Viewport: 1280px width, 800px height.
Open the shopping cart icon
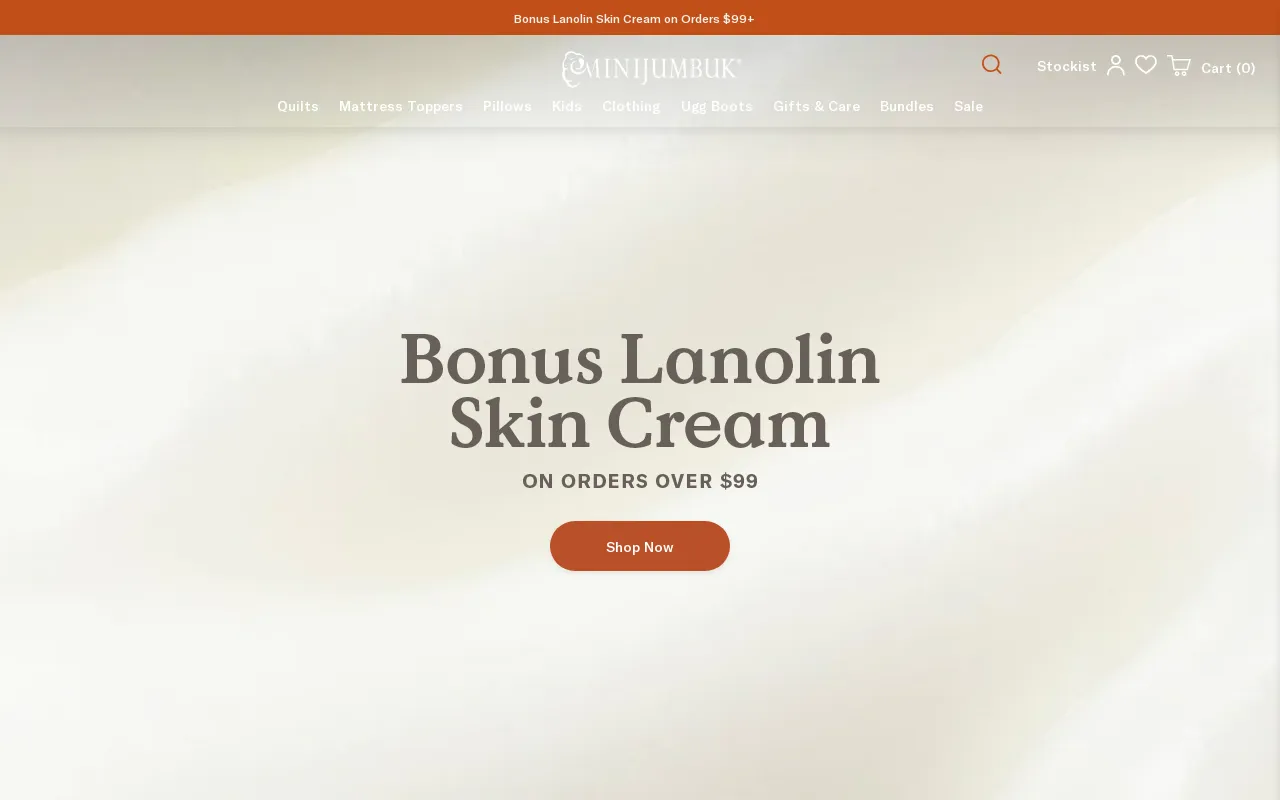[x=1179, y=65]
